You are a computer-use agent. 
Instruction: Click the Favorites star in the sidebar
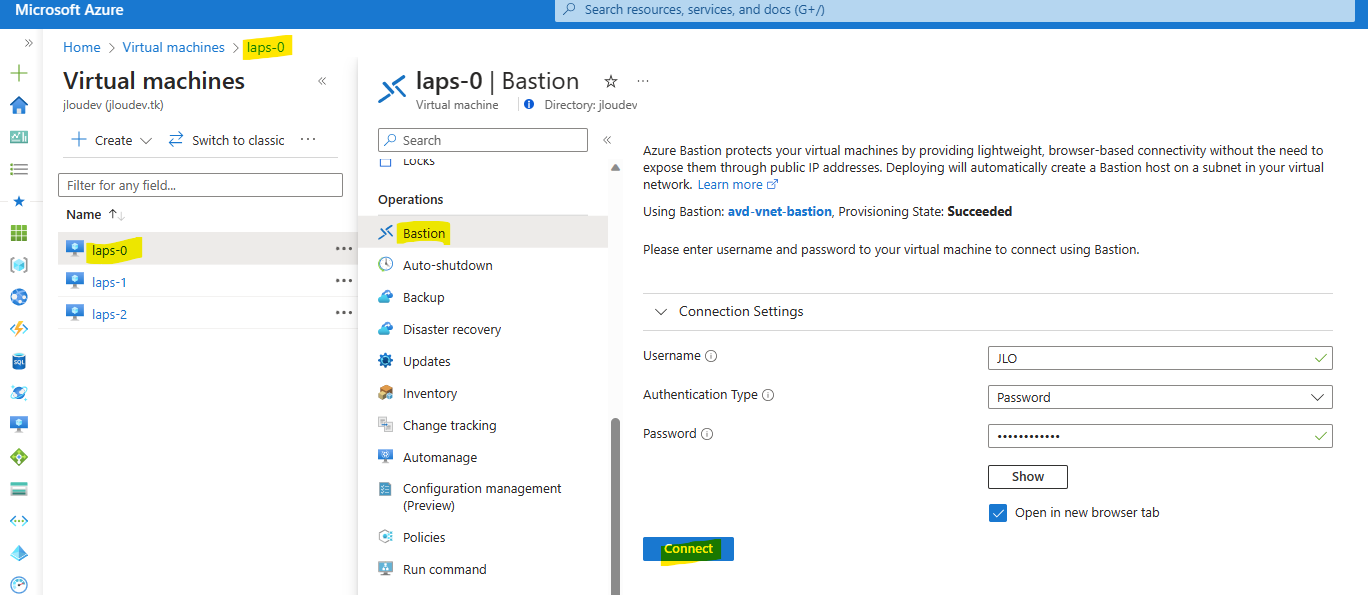(18, 201)
